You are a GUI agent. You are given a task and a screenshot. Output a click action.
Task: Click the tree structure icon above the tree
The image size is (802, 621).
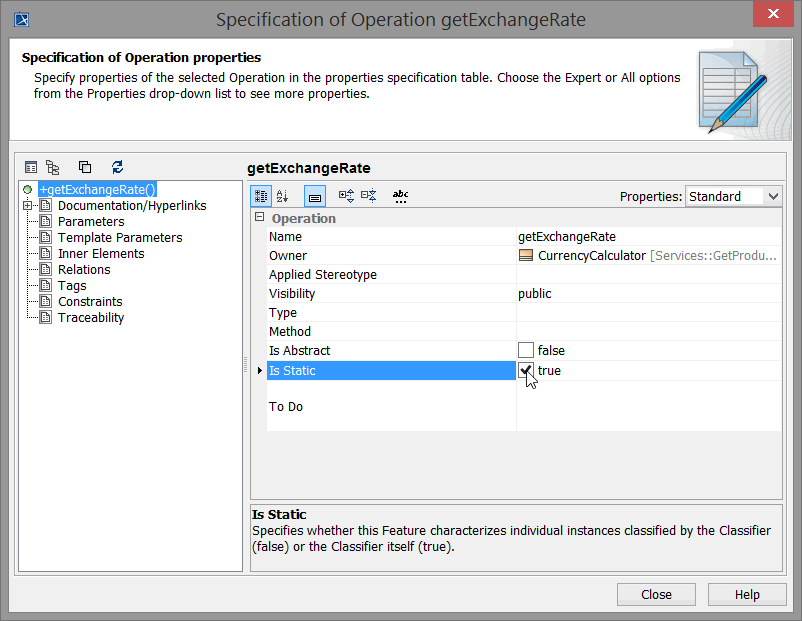click(x=53, y=167)
